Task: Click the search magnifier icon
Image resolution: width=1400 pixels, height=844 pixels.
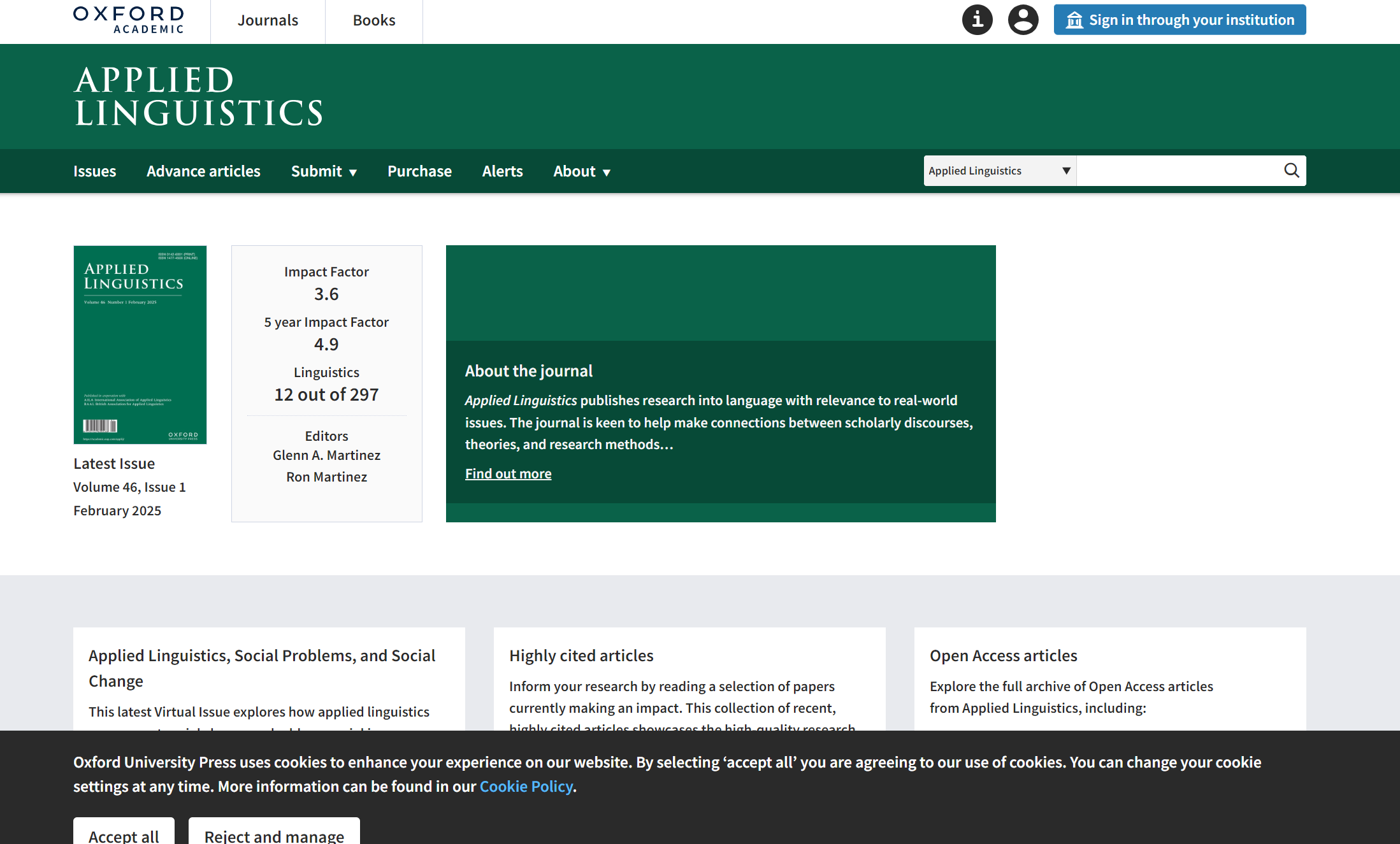Action: 1291,171
